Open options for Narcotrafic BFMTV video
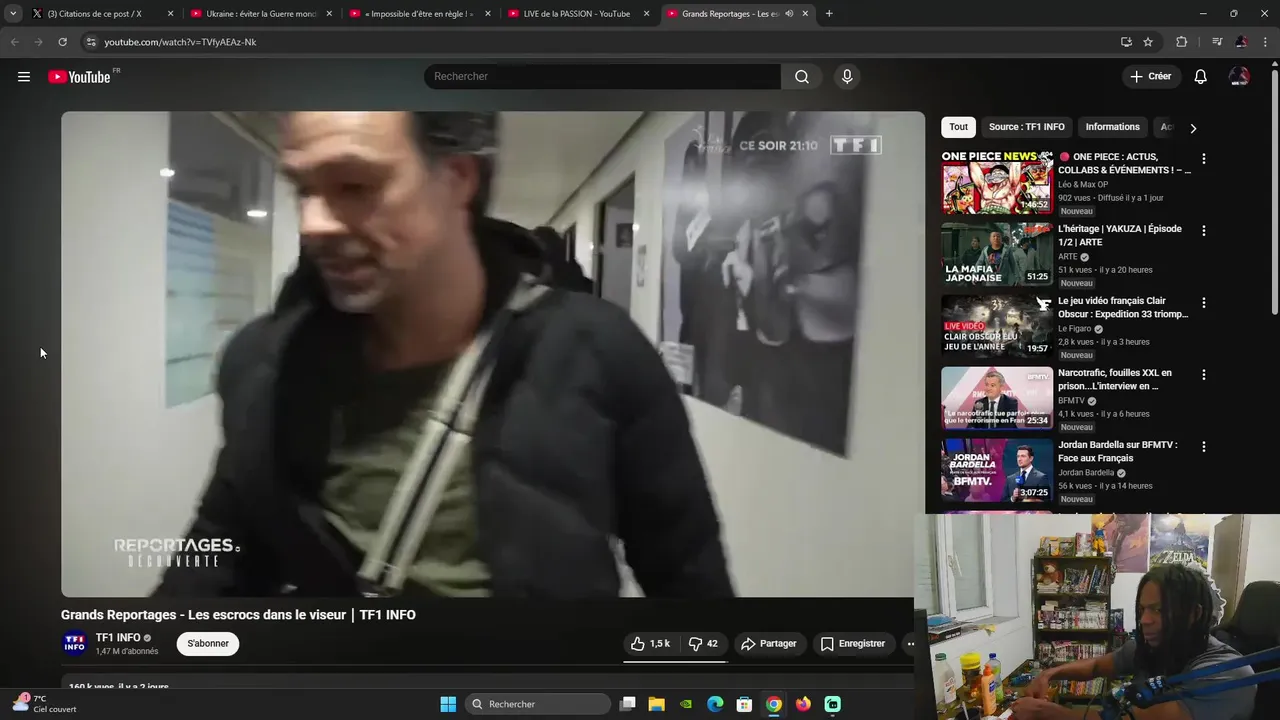The height and width of the screenshot is (720, 1280). [1204, 375]
